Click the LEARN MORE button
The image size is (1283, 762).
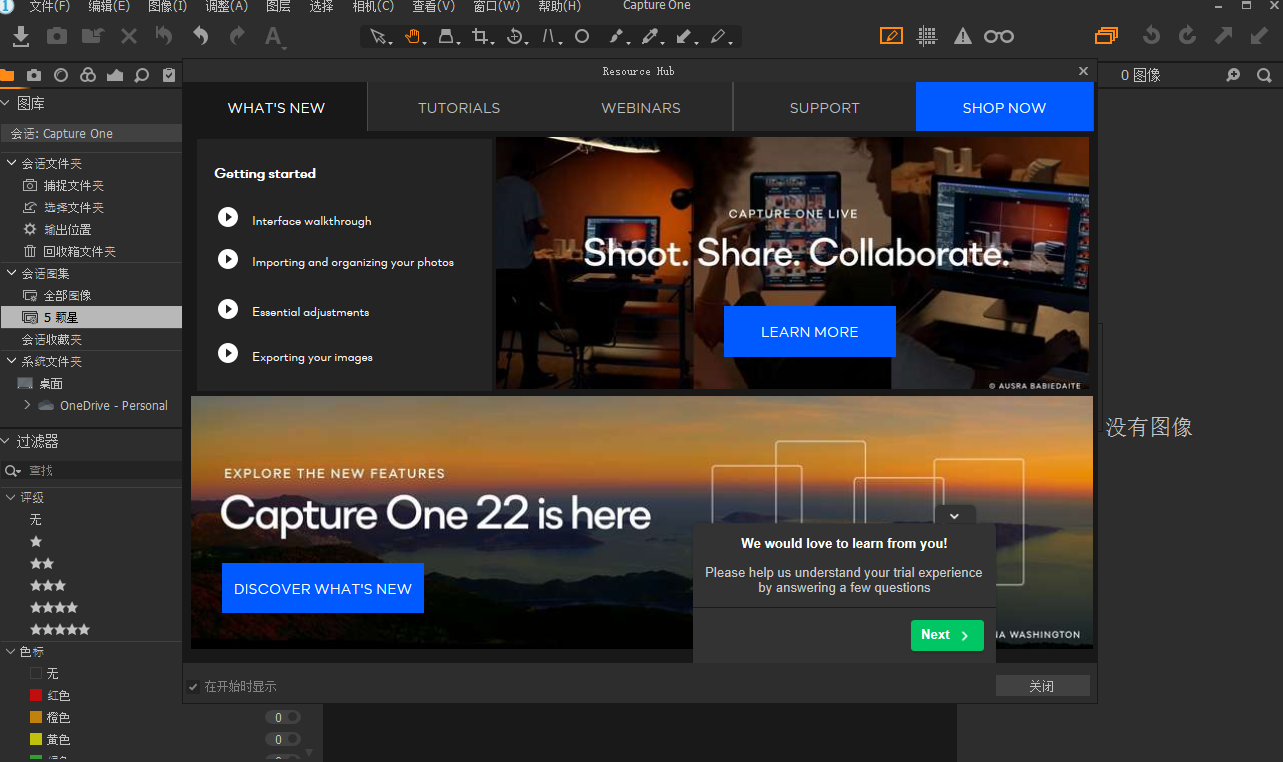click(810, 332)
